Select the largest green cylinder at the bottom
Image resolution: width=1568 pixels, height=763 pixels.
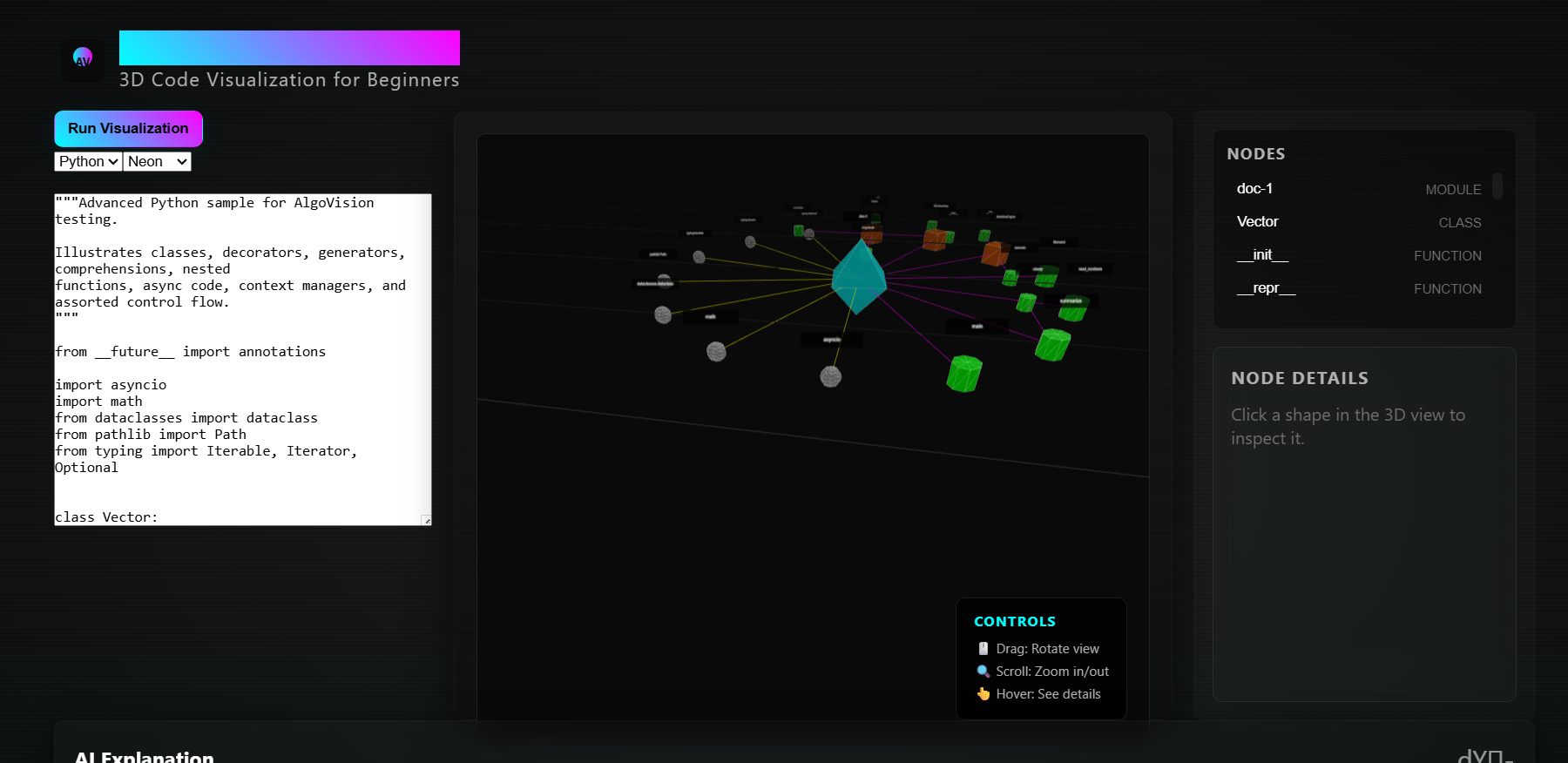pyautogui.click(x=964, y=374)
